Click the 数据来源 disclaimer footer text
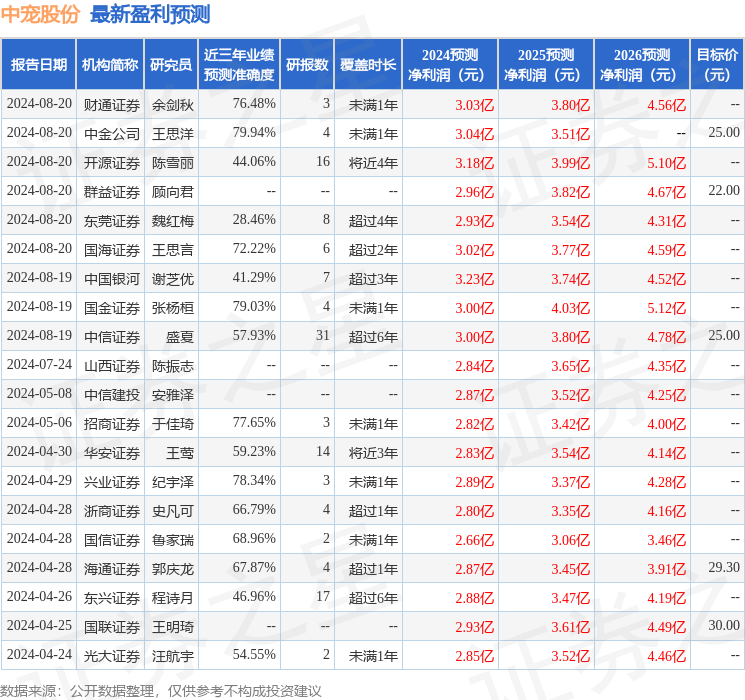This screenshot has width=745, height=700. 161,690
